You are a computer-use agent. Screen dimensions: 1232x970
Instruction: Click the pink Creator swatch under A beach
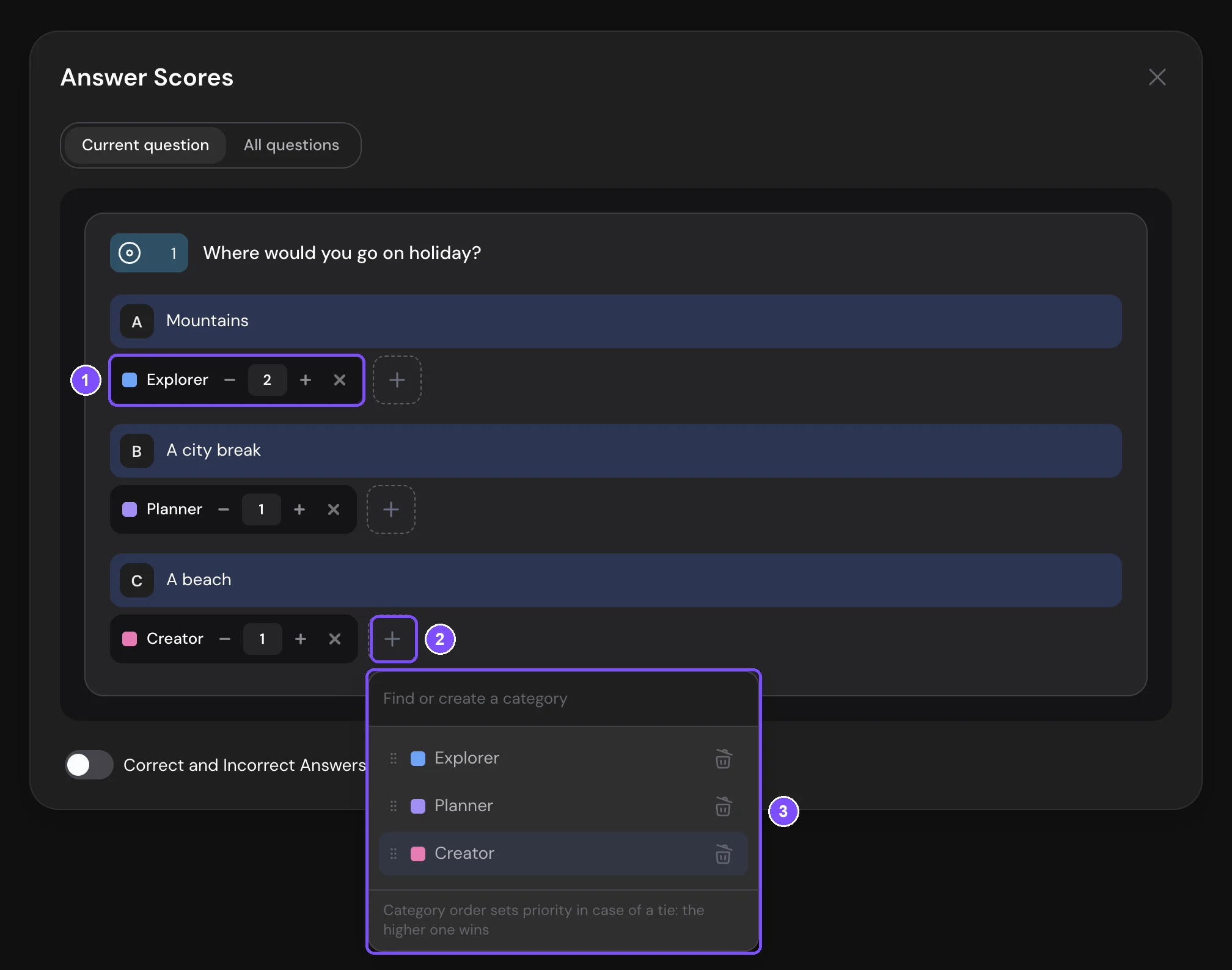click(x=130, y=639)
